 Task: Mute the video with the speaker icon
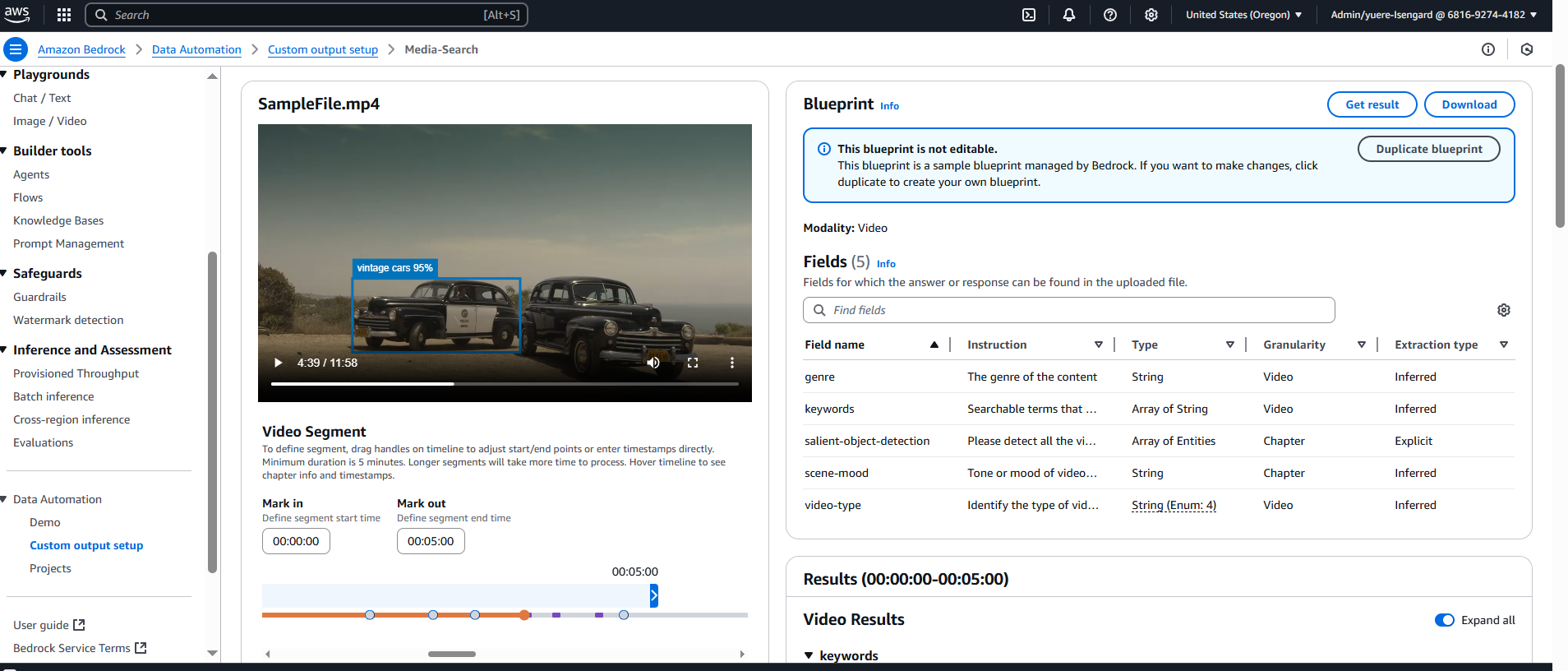pyautogui.click(x=653, y=363)
